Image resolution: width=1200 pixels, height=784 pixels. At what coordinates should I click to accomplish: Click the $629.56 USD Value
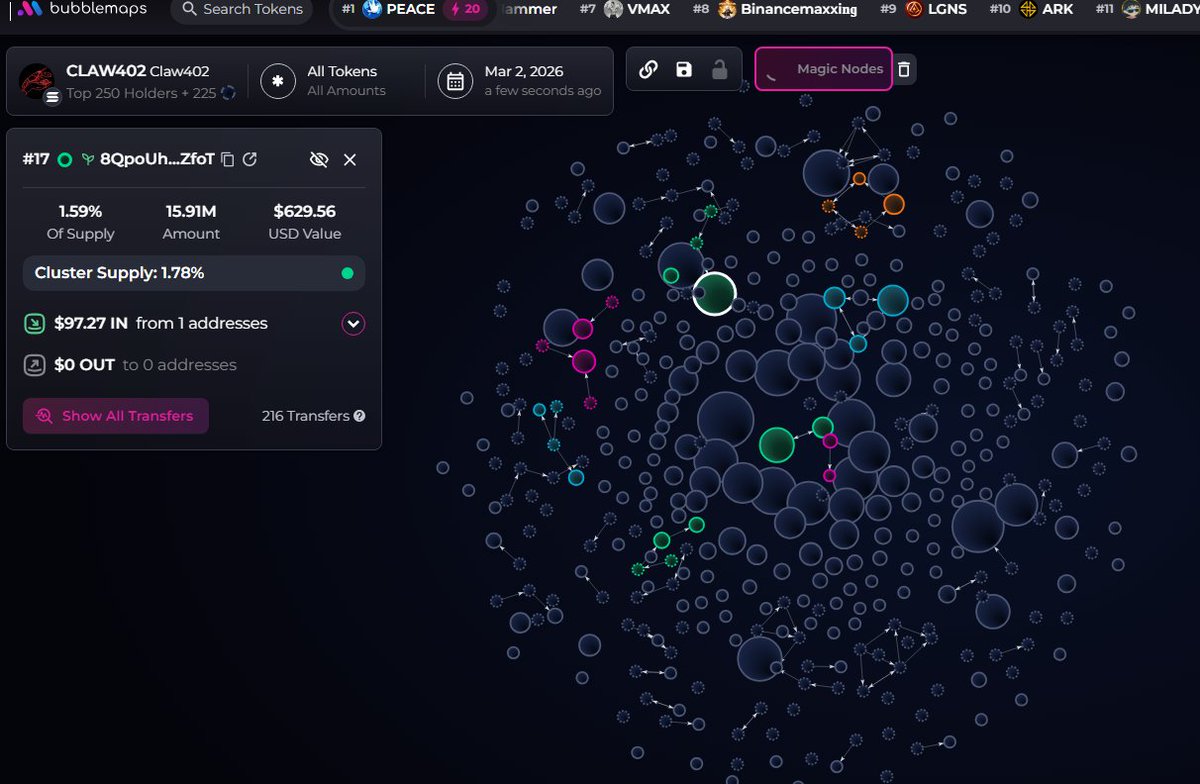coord(304,212)
